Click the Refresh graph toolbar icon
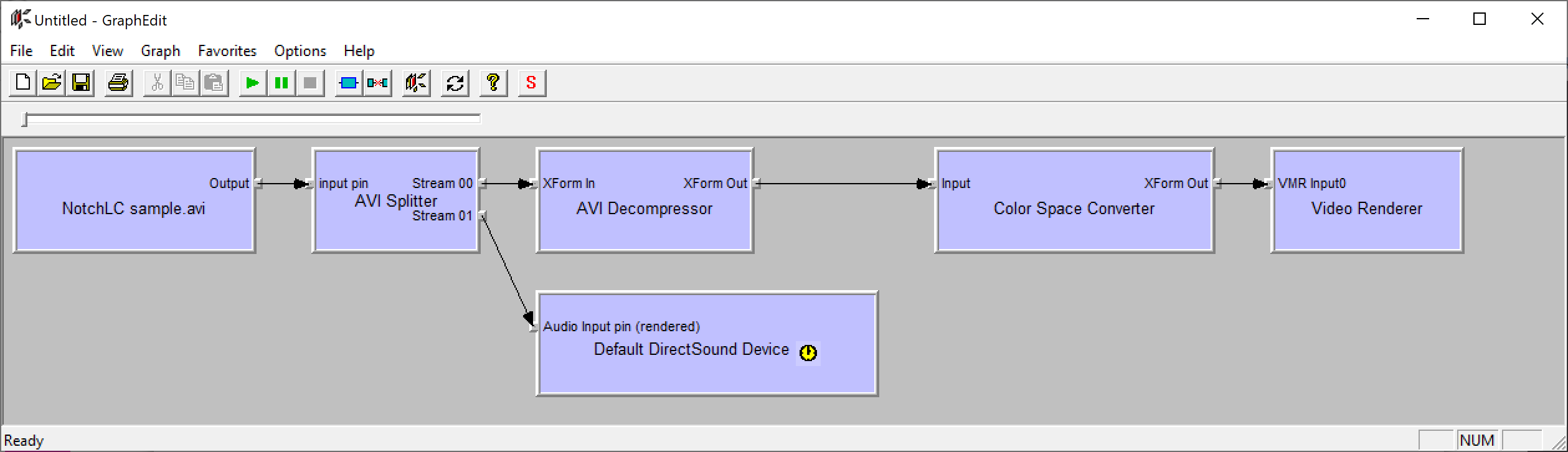The image size is (1568, 452). coord(455,83)
